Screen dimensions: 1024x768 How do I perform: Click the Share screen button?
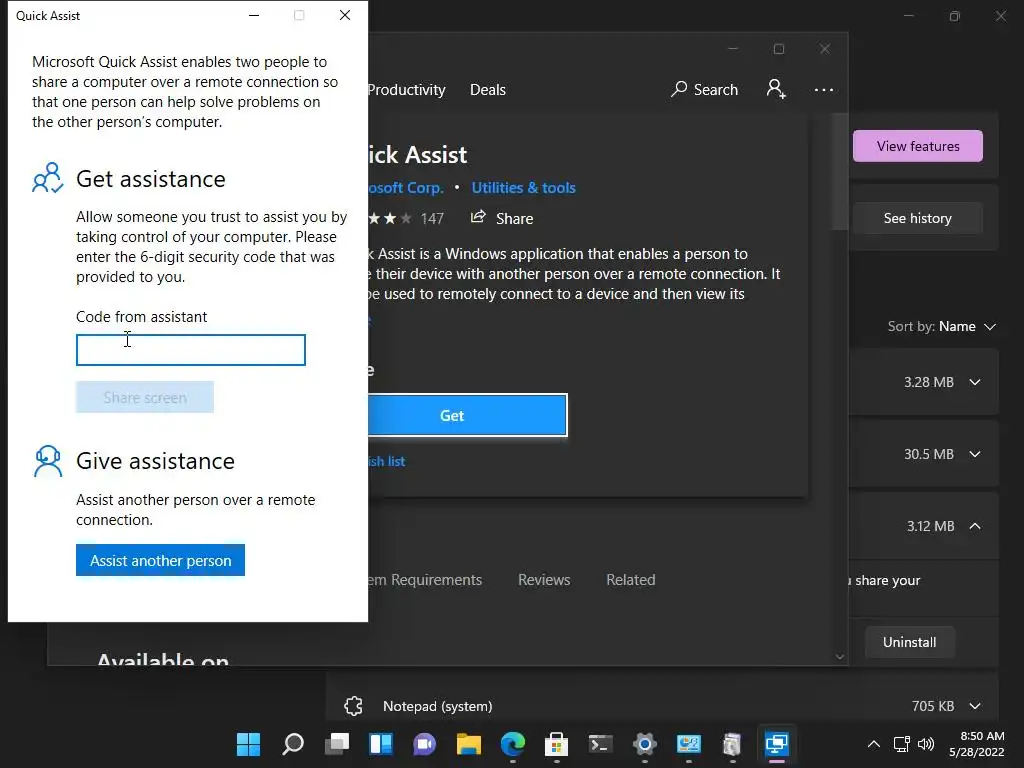pyautogui.click(x=145, y=397)
